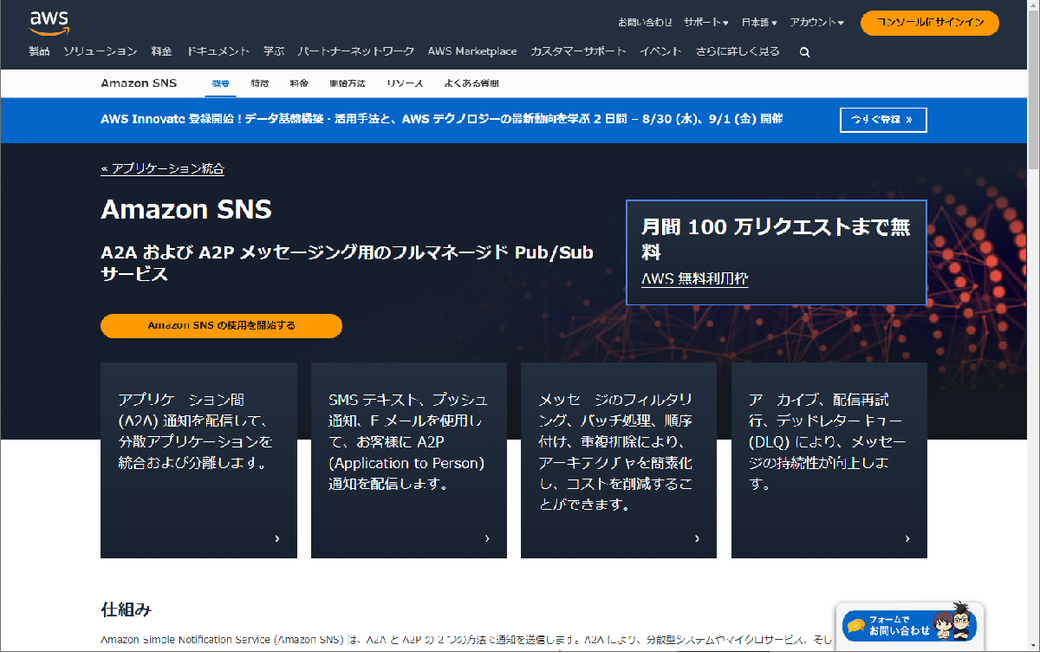
Task: Click Amazon SNS label in sub-navigation
Action: (139, 84)
